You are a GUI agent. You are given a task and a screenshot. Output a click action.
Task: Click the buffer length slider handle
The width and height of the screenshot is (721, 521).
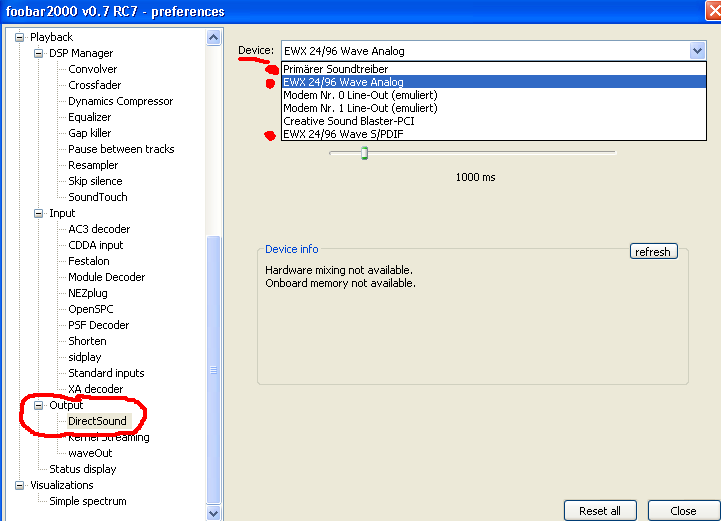click(x=364, y=153)
